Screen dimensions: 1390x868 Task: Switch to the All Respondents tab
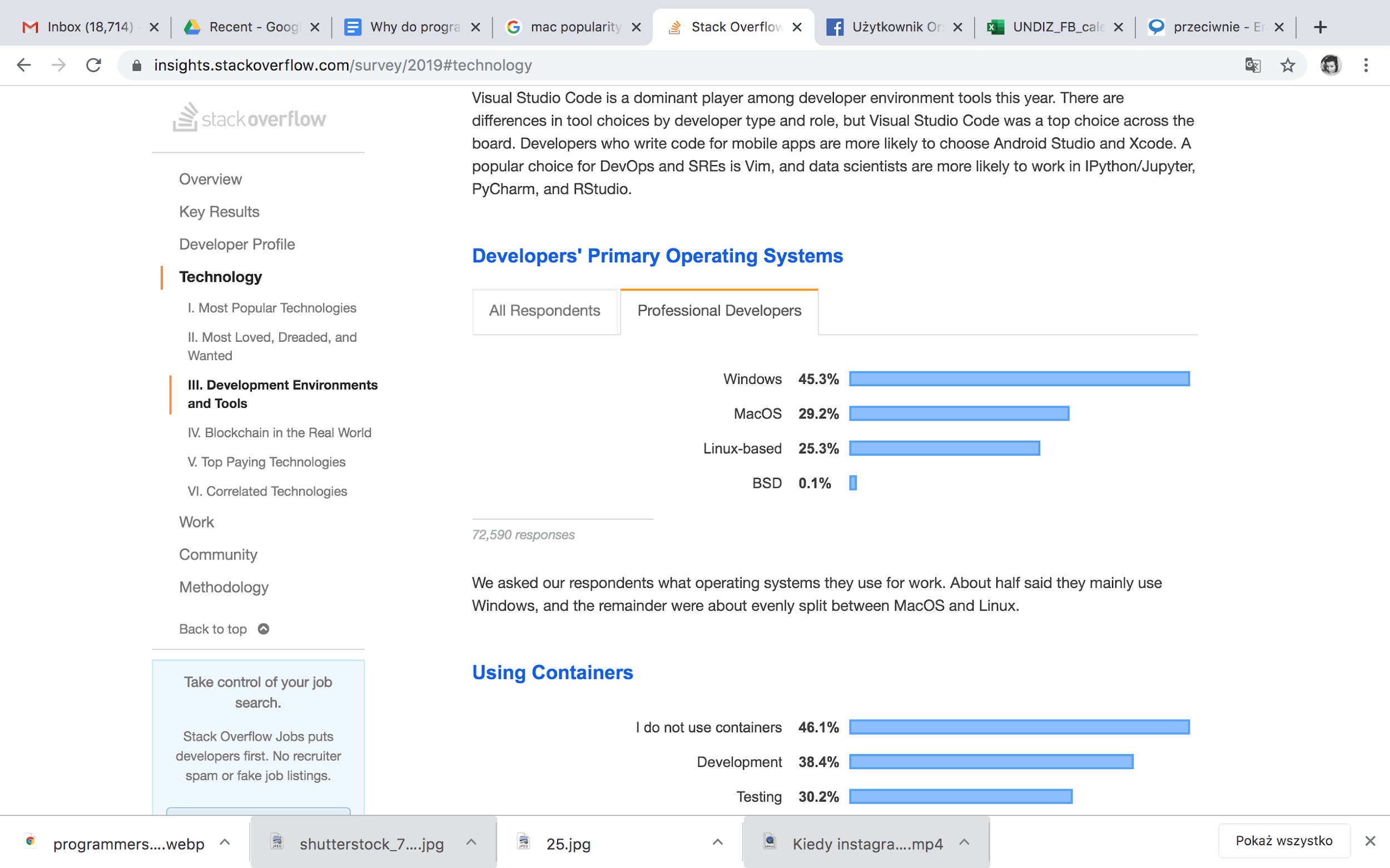point(544,311)
